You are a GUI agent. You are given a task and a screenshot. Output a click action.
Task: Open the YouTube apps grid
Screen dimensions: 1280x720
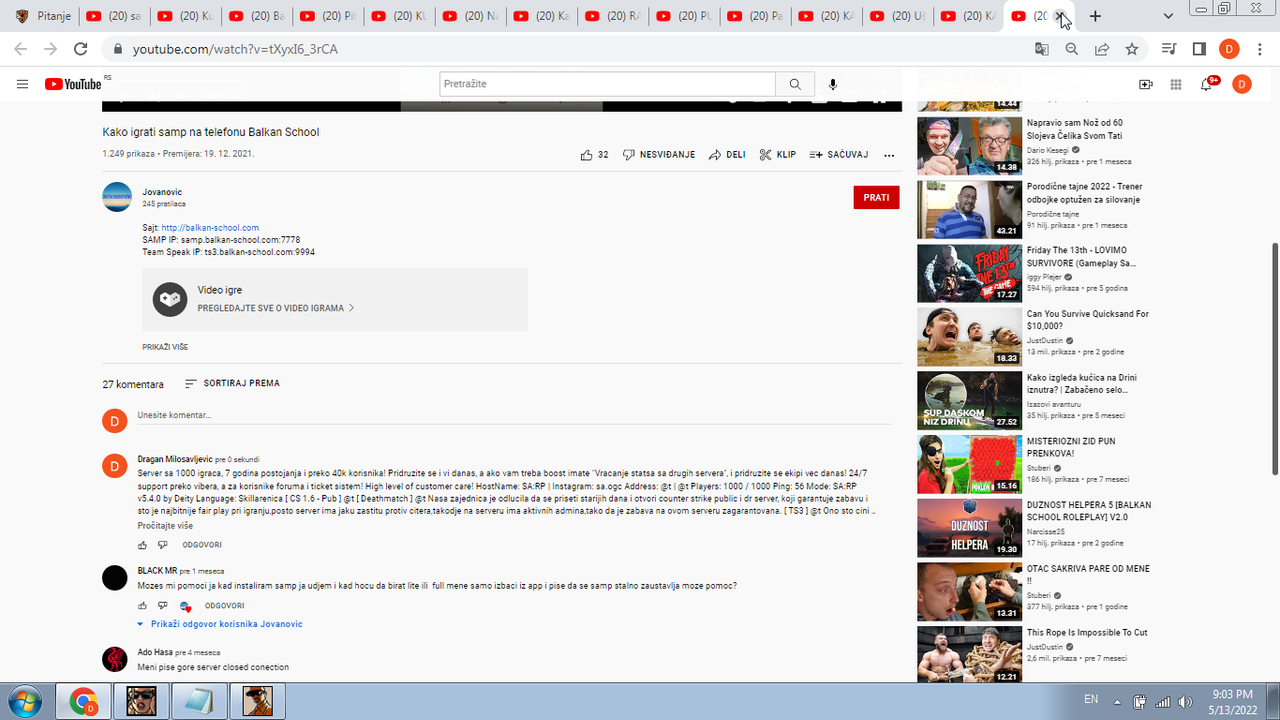tap(1176, 84)
